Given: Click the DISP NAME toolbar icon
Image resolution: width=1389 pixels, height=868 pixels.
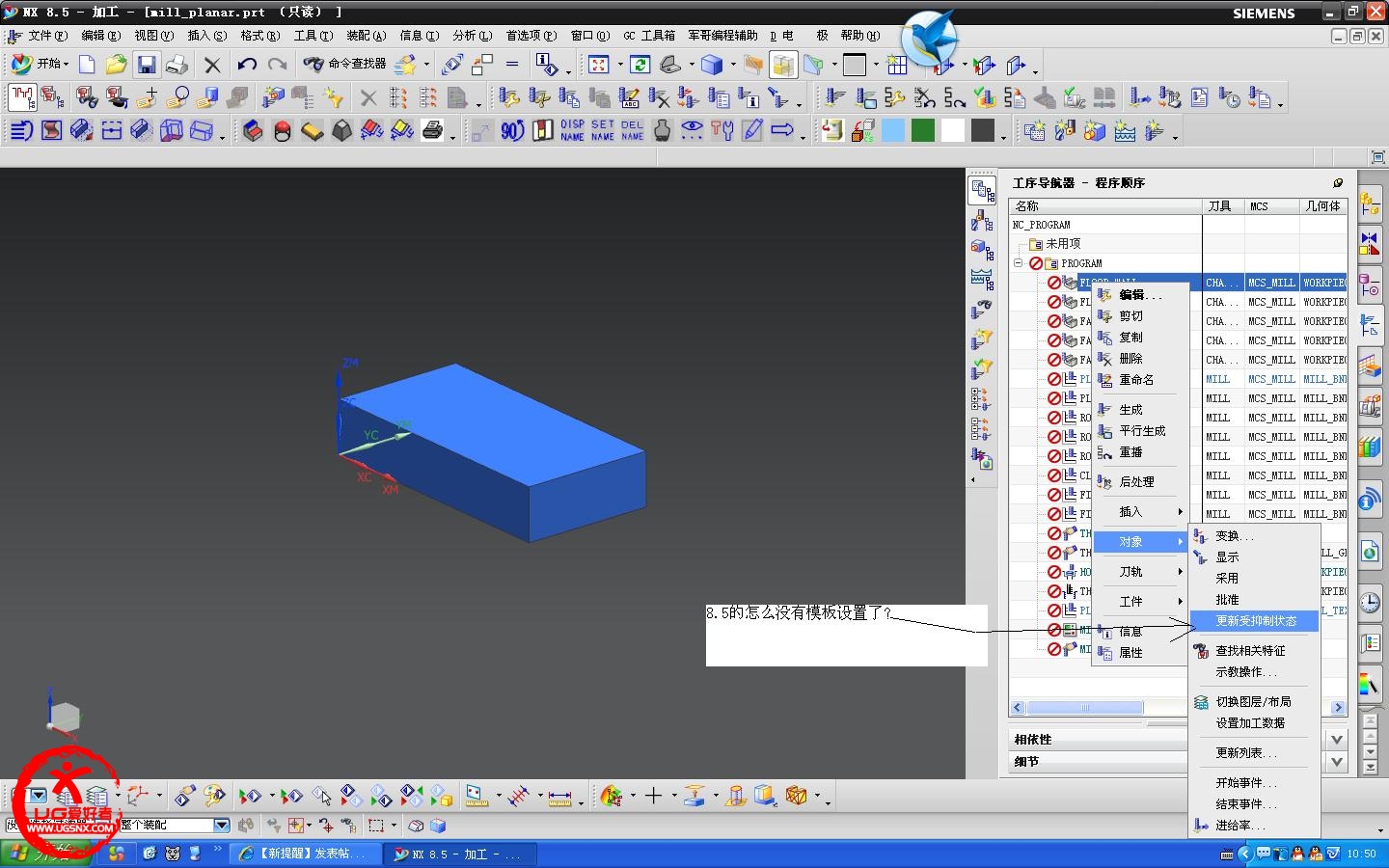Looking at the screenshot, I should pos(572,130).
